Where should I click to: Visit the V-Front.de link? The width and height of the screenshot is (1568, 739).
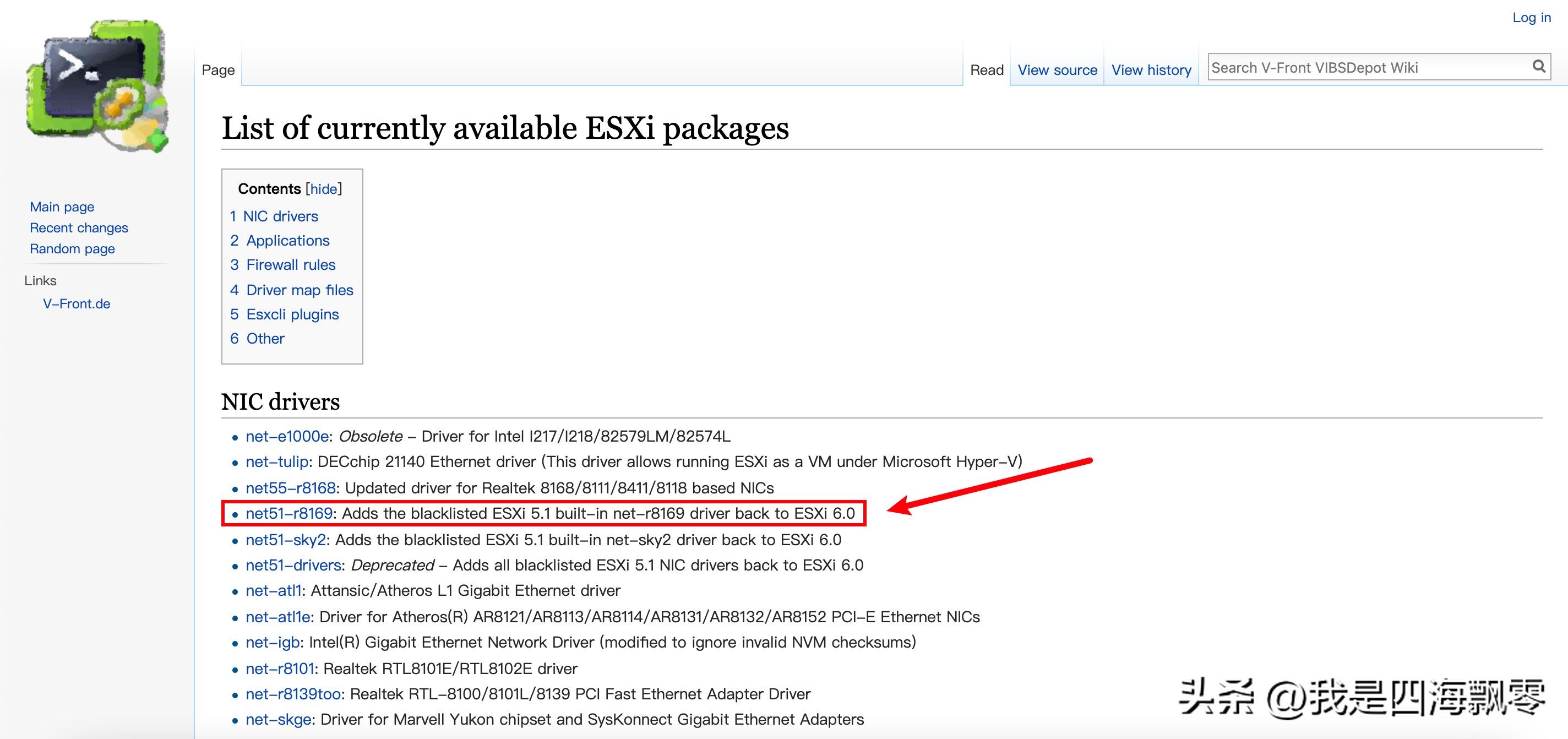click(x=77, y=304)
